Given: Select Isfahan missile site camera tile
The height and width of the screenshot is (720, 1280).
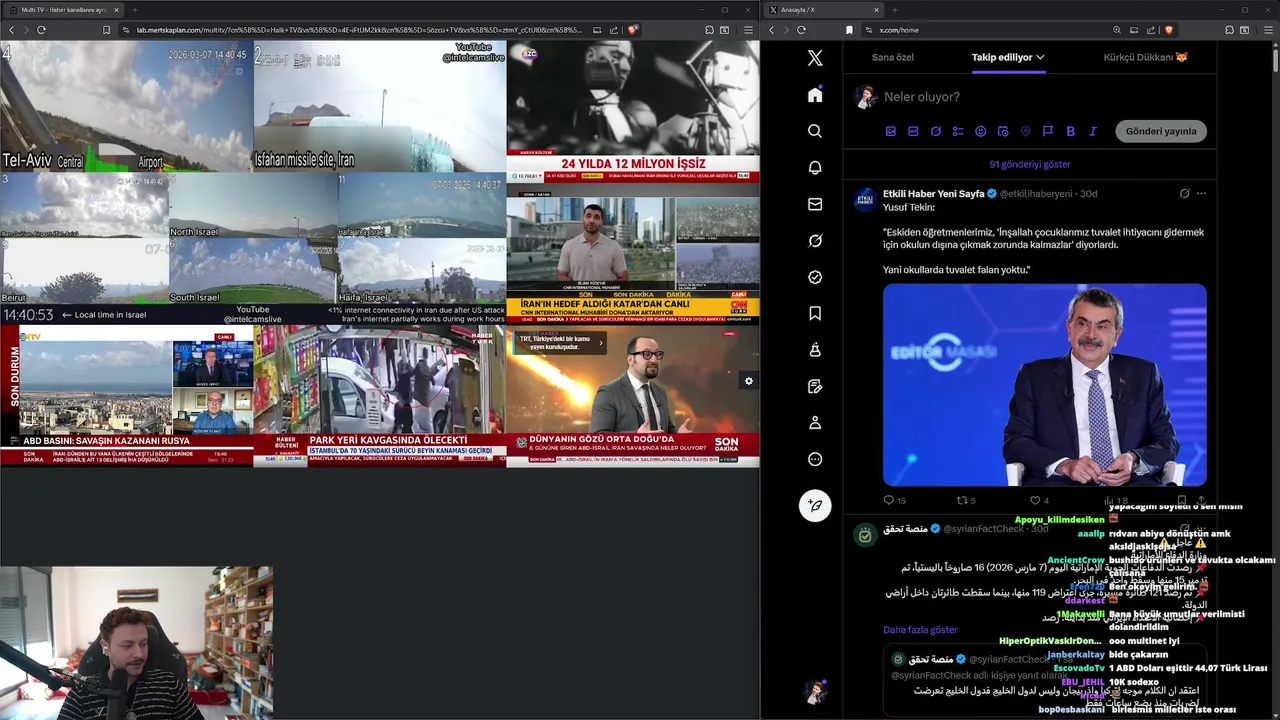Looking at the screenshot, I should (380, 106).
